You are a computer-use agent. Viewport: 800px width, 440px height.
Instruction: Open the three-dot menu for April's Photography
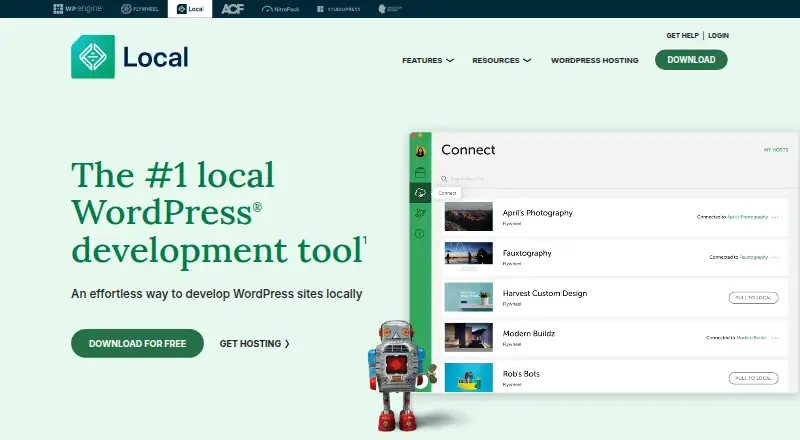pyautogui.click(x=776, y=217)
